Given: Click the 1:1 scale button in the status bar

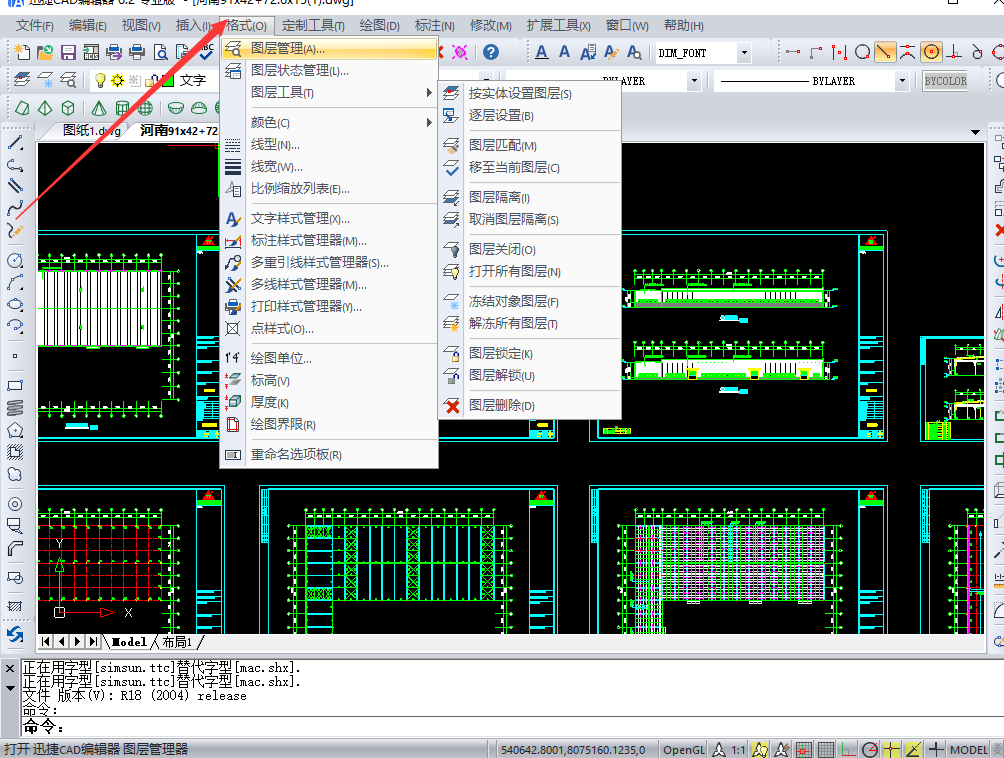Looking at the screenshot, I should (736, 747).
